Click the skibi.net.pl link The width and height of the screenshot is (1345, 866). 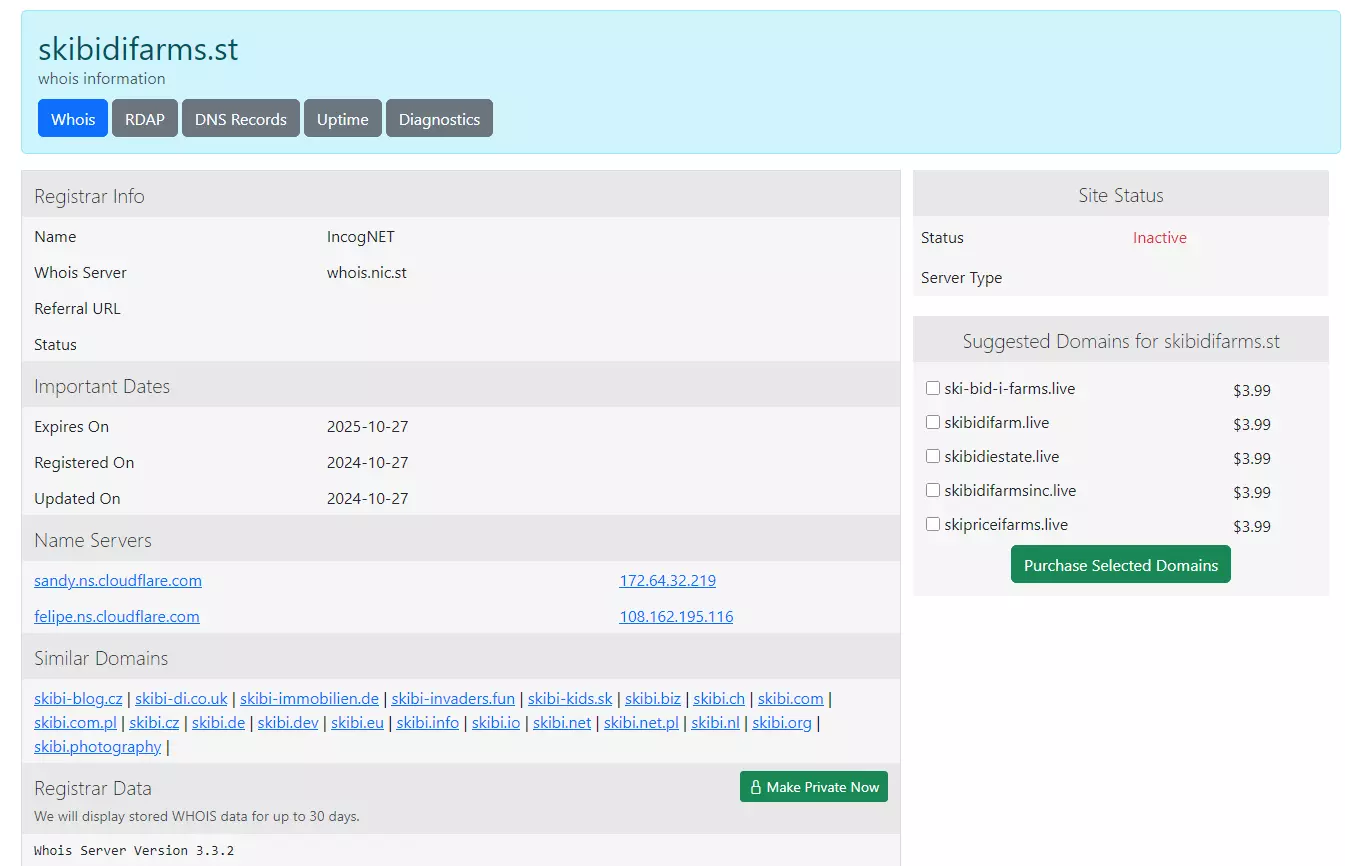click(x=641, y=722)
